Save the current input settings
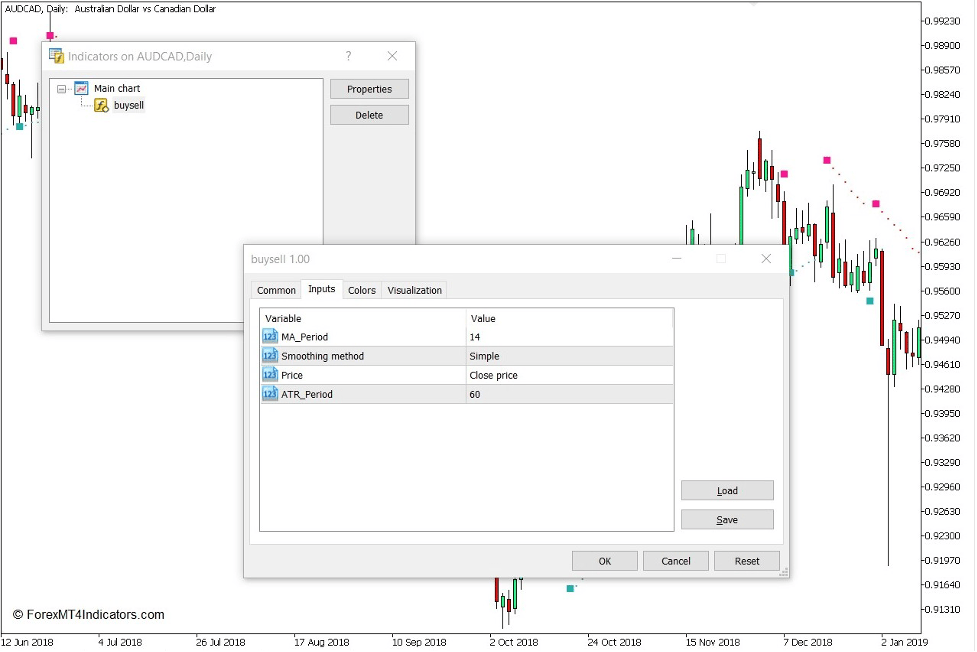Viewport: 977px width, 652px height. click(727, 519)
